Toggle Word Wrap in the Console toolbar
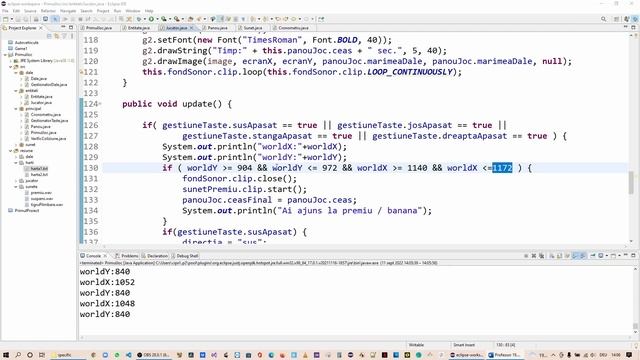 [567, 256]
